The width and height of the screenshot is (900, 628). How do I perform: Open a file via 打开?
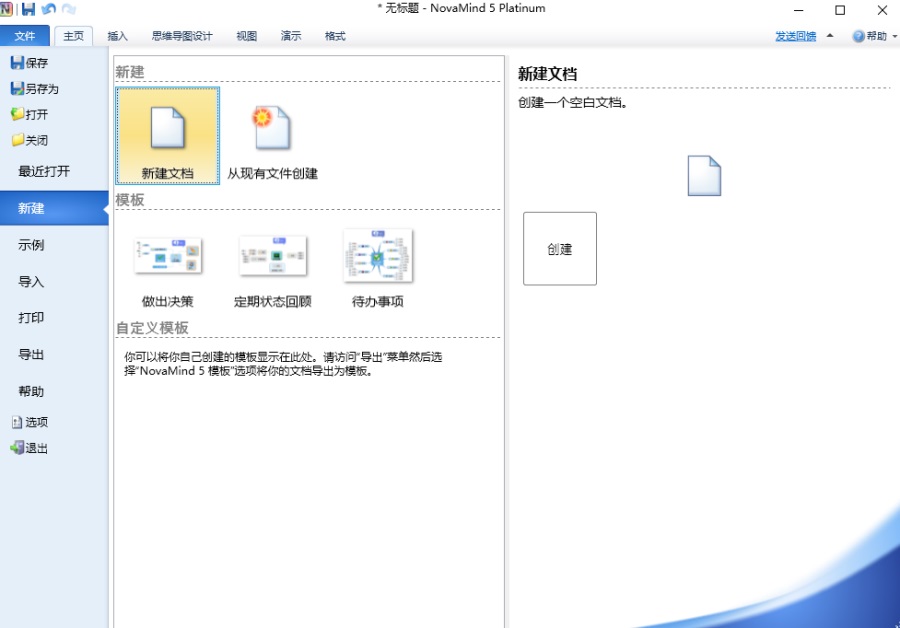tap(29, 114)
